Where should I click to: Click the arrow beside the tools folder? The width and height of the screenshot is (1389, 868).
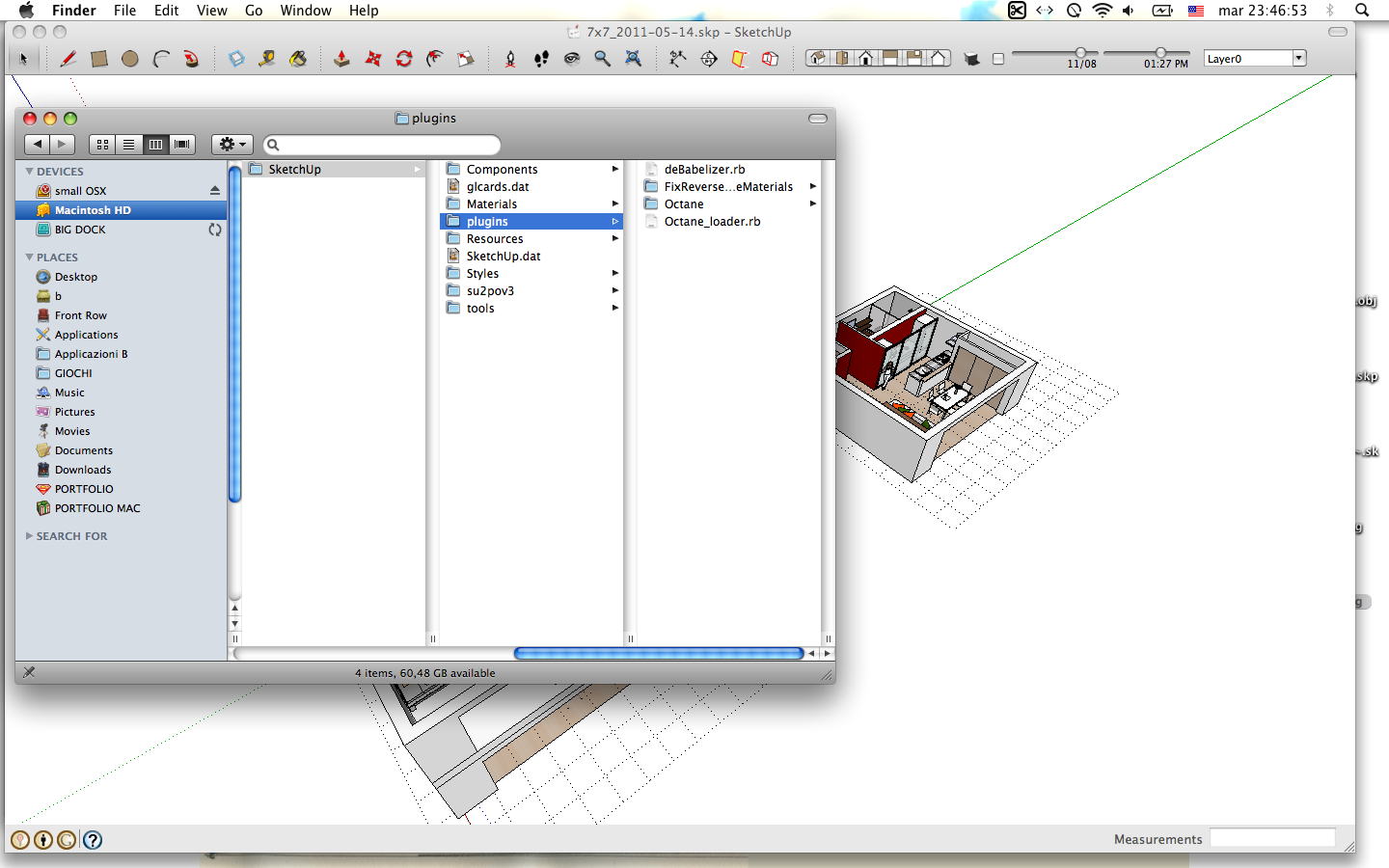615,309
